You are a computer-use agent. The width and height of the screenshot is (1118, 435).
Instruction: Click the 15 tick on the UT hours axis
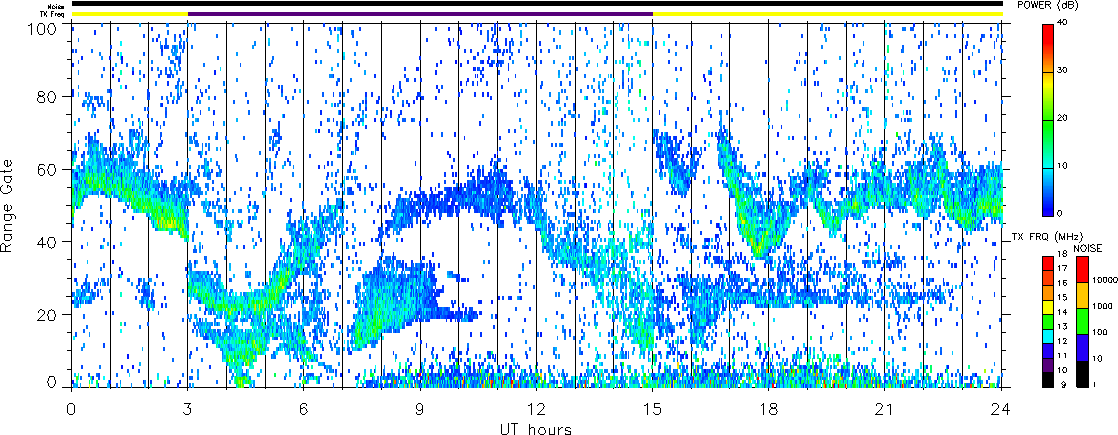[652, 409]
